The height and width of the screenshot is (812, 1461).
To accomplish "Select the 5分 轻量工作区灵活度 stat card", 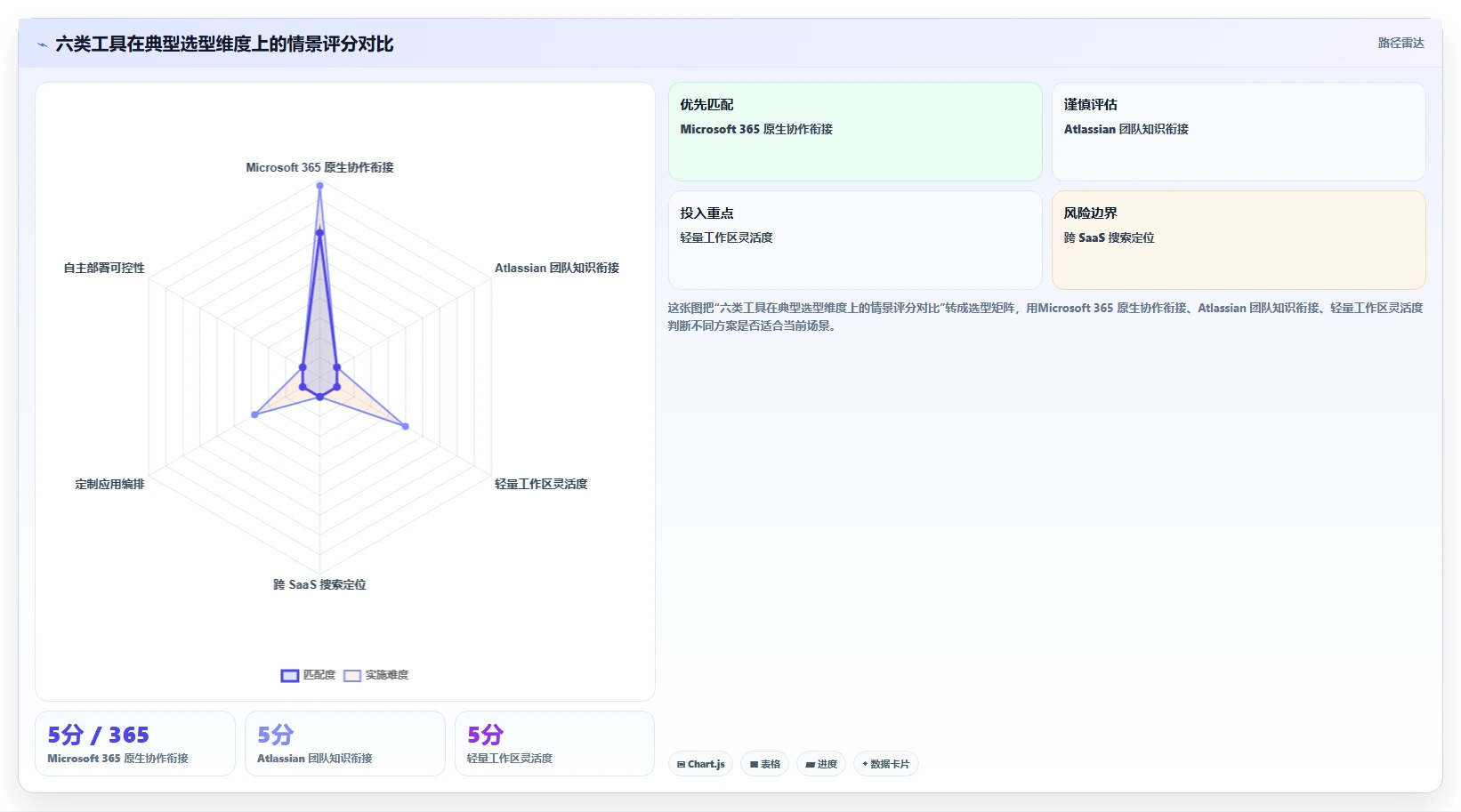I will coord(554,744).
